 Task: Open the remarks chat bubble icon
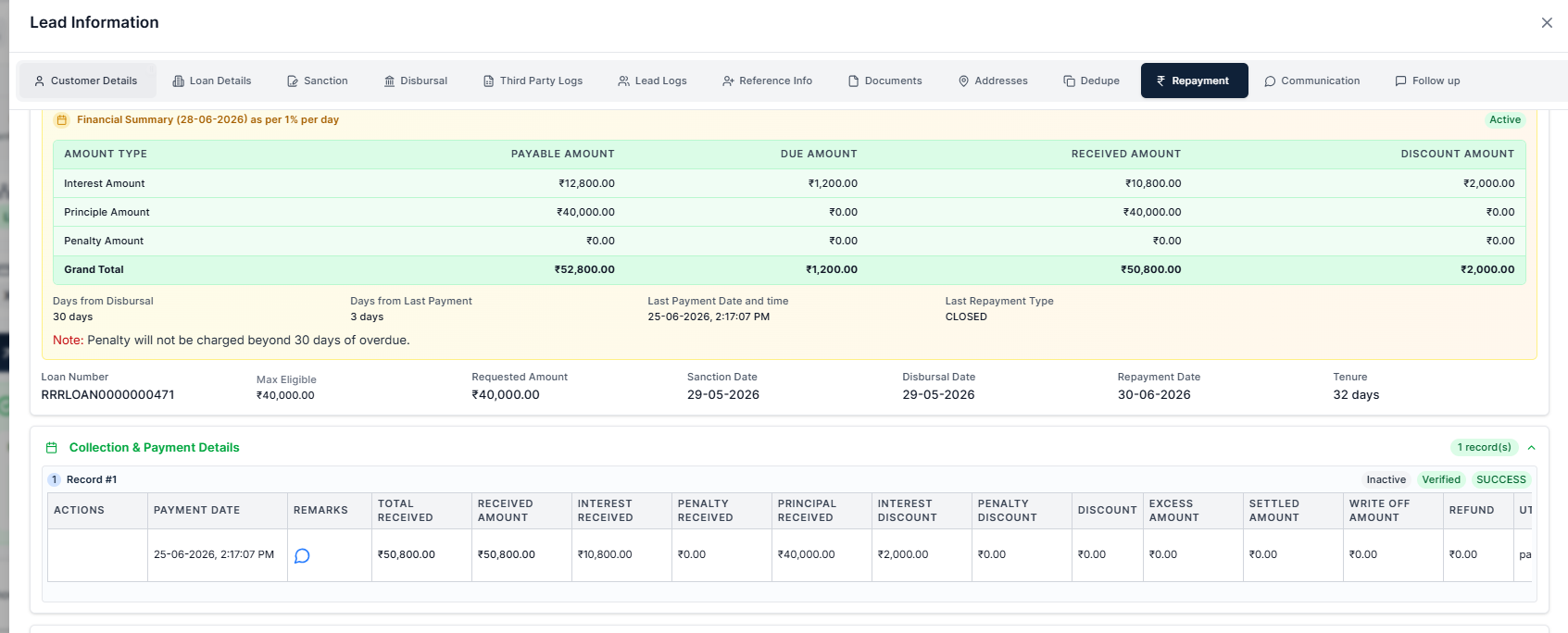tap(302, 555)
